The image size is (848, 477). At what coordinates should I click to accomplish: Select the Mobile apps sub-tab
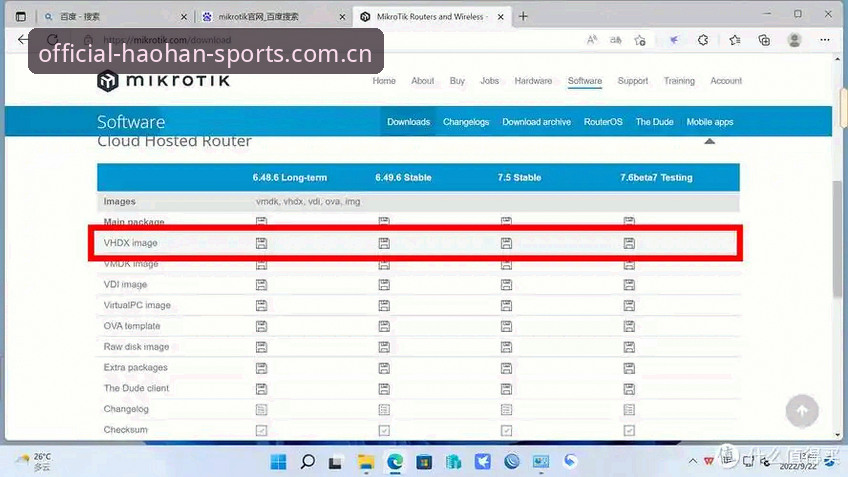[x=710, y=122]
